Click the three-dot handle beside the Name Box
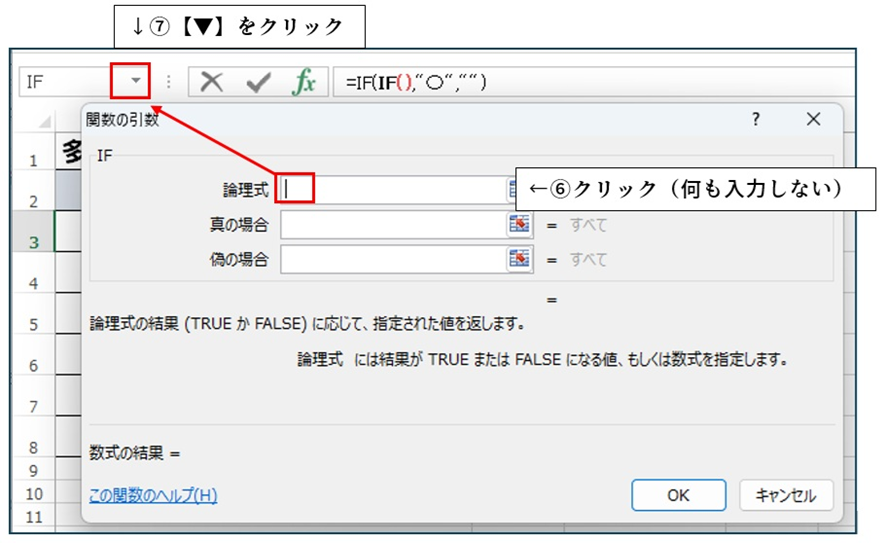This screenshot has height=543, width=886. tap(169, 83)
